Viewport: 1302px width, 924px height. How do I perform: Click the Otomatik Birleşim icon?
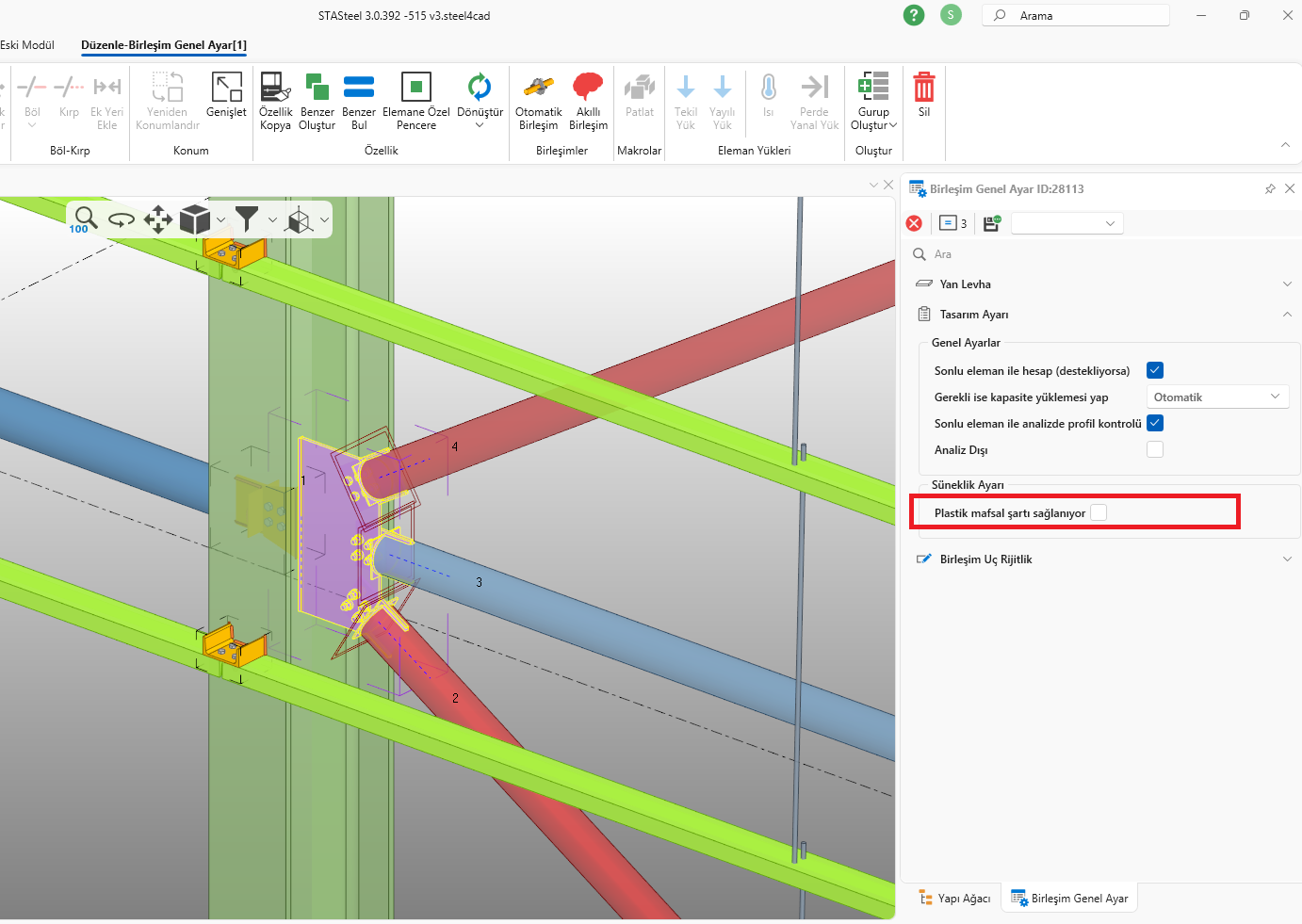[539, 89]
